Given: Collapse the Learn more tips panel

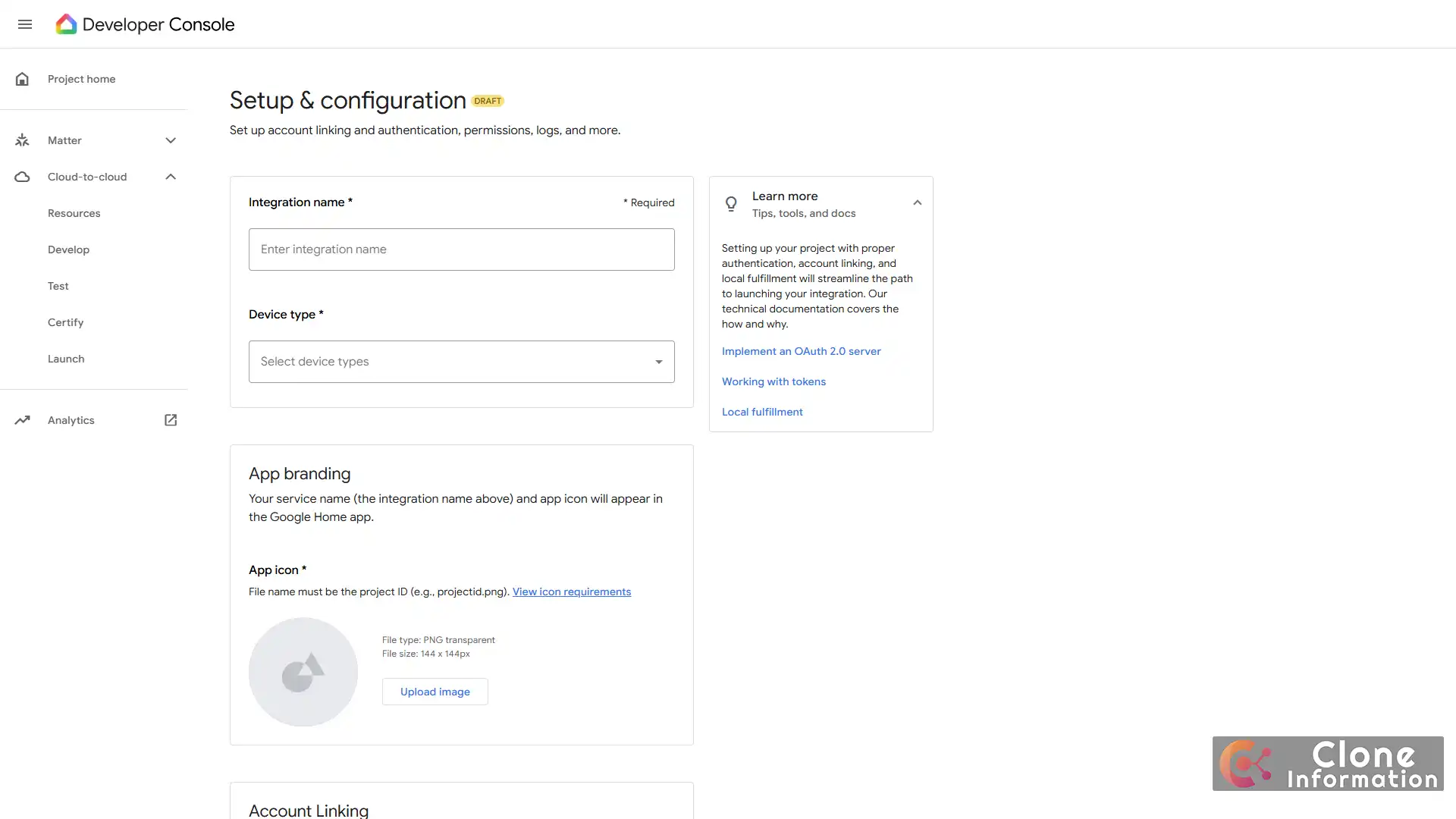Looking at the screenshot, I should [x=917, y=202].
